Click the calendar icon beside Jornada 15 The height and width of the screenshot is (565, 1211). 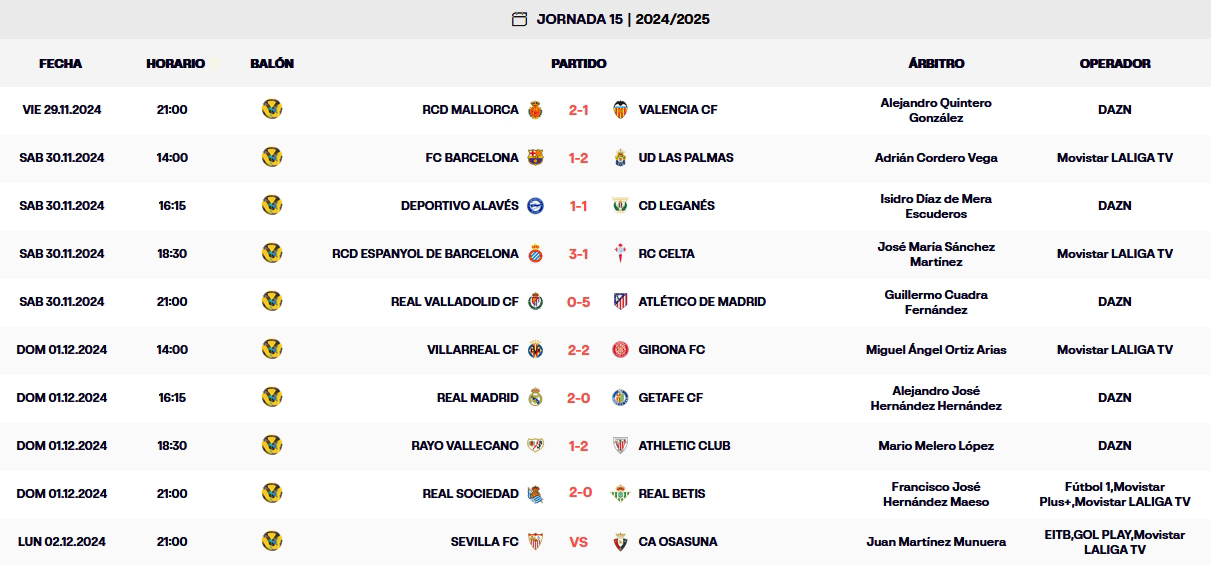519,19
